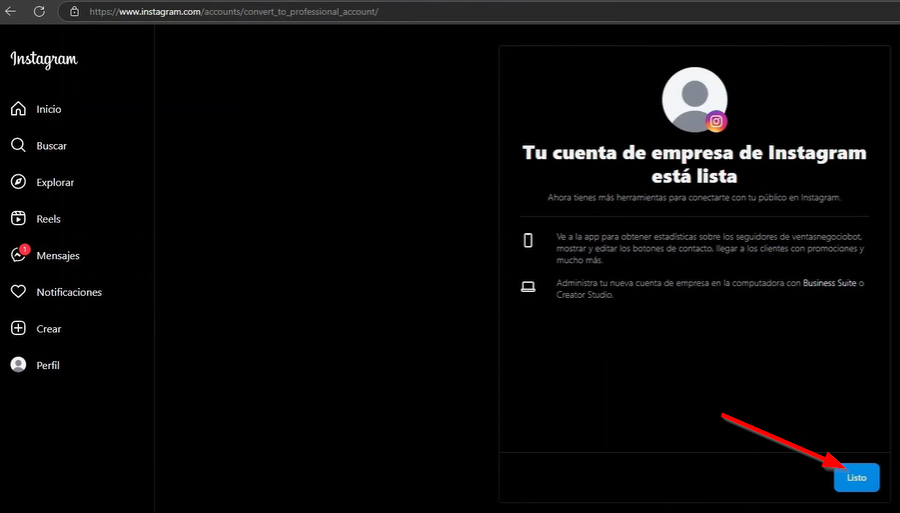Image resolution: width=900 pixels, height=513 pixels.
Task: Reload the page with the refresh icon
Action: (39, 11)
